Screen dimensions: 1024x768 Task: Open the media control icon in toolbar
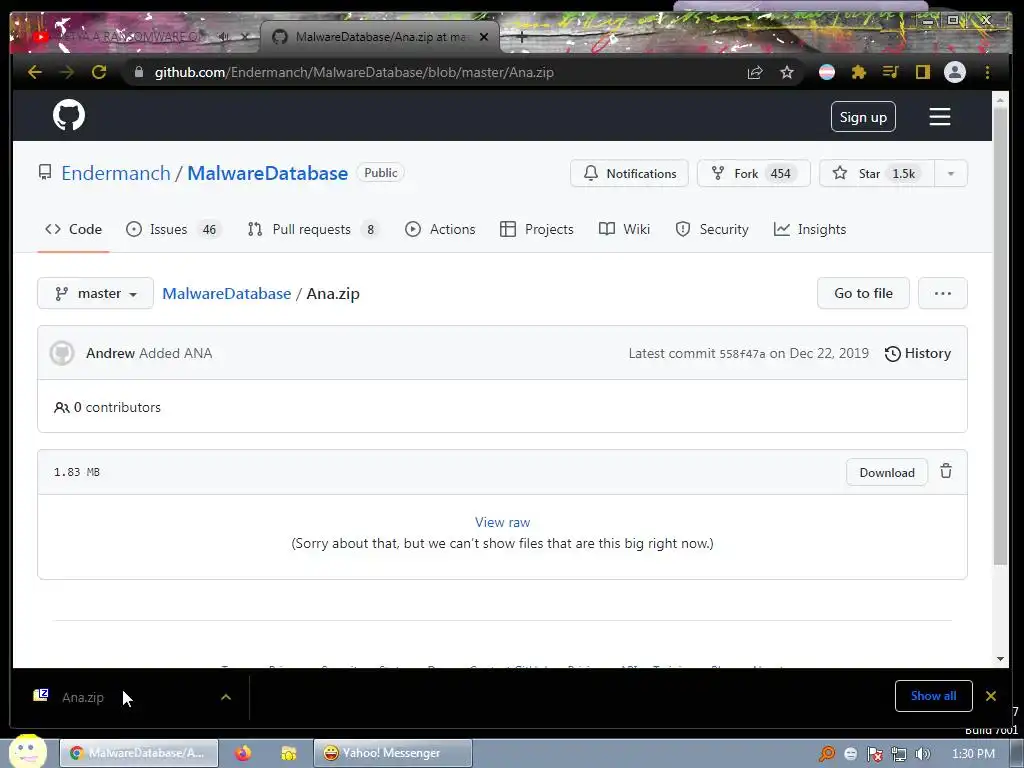(x=891, y=72)
